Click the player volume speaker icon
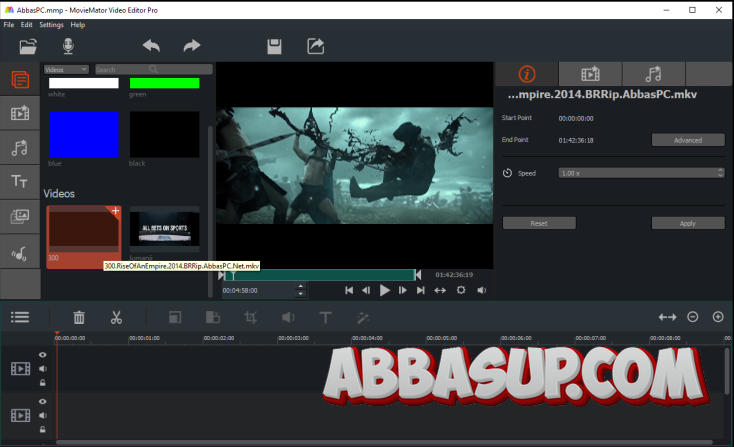This screenshot has width=734, height=447. [481, 290]
